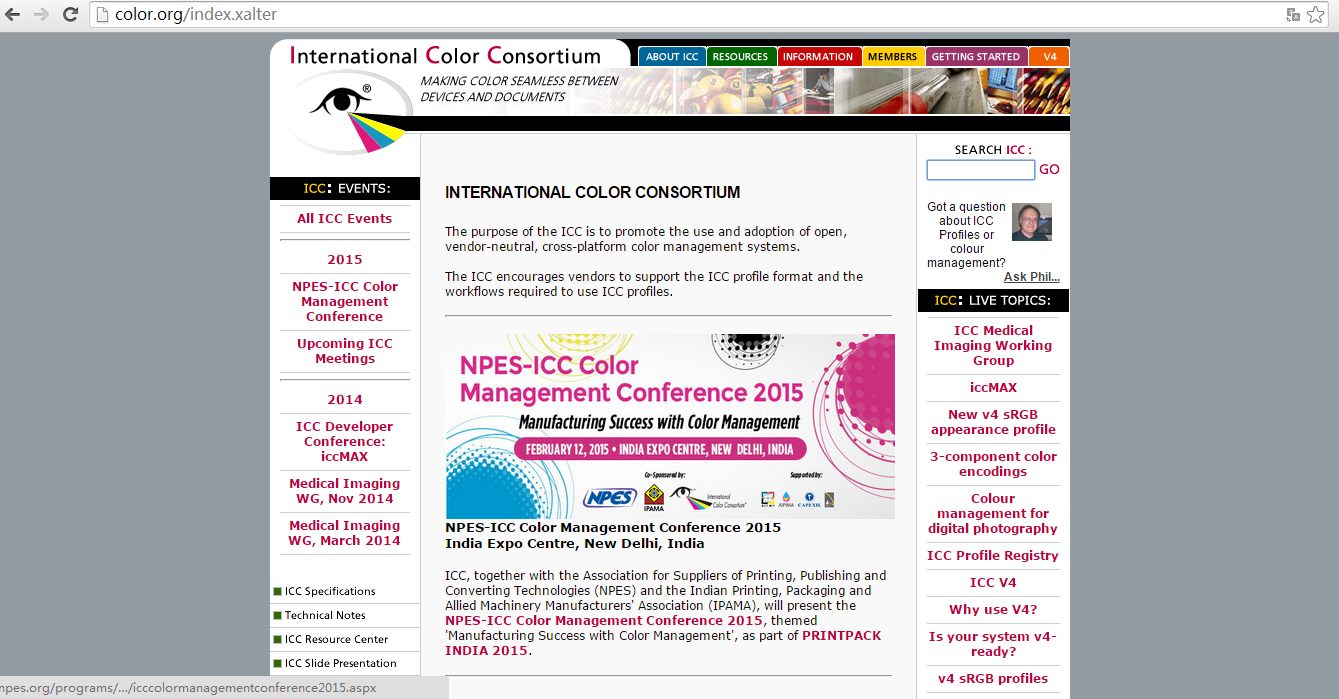
Task: Open NPES-ICC Color Management Conference in the events sidebar
Action: (345, 301)
